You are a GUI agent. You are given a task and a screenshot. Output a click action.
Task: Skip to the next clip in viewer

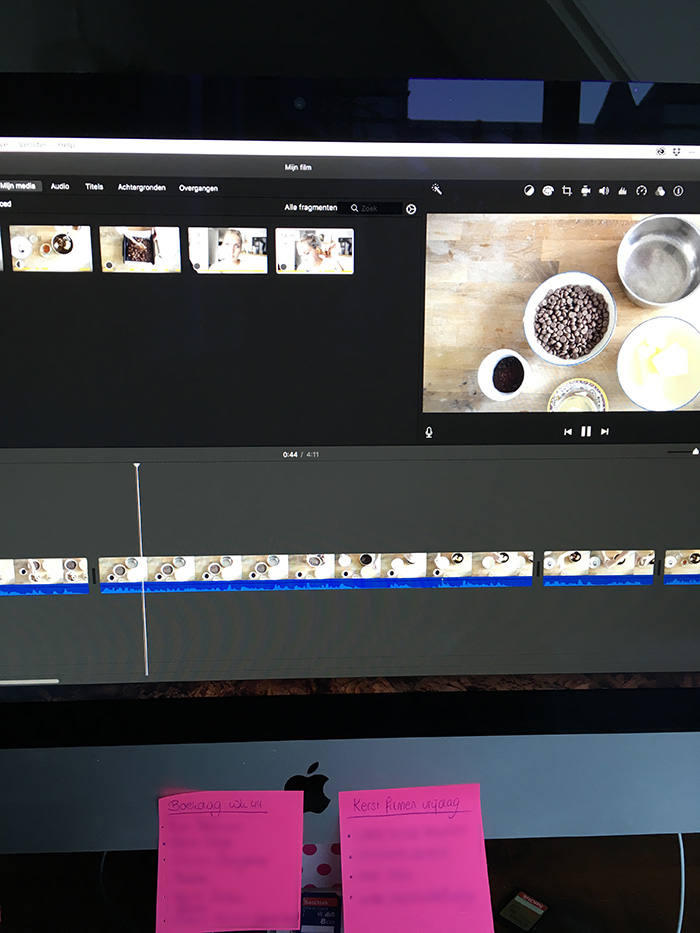coord(604,431)
